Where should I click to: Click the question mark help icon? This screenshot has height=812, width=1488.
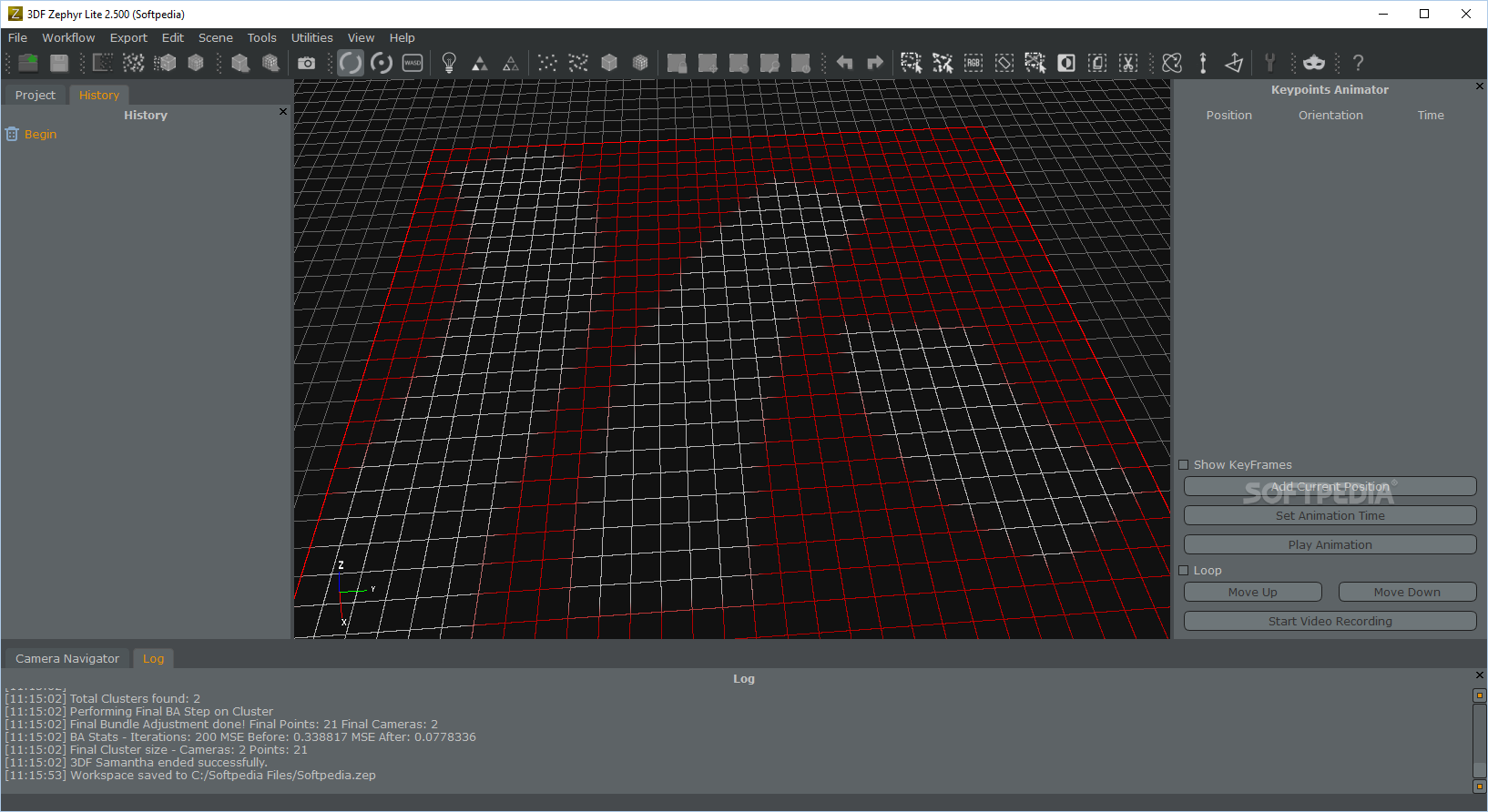(x=1358, y=63)
